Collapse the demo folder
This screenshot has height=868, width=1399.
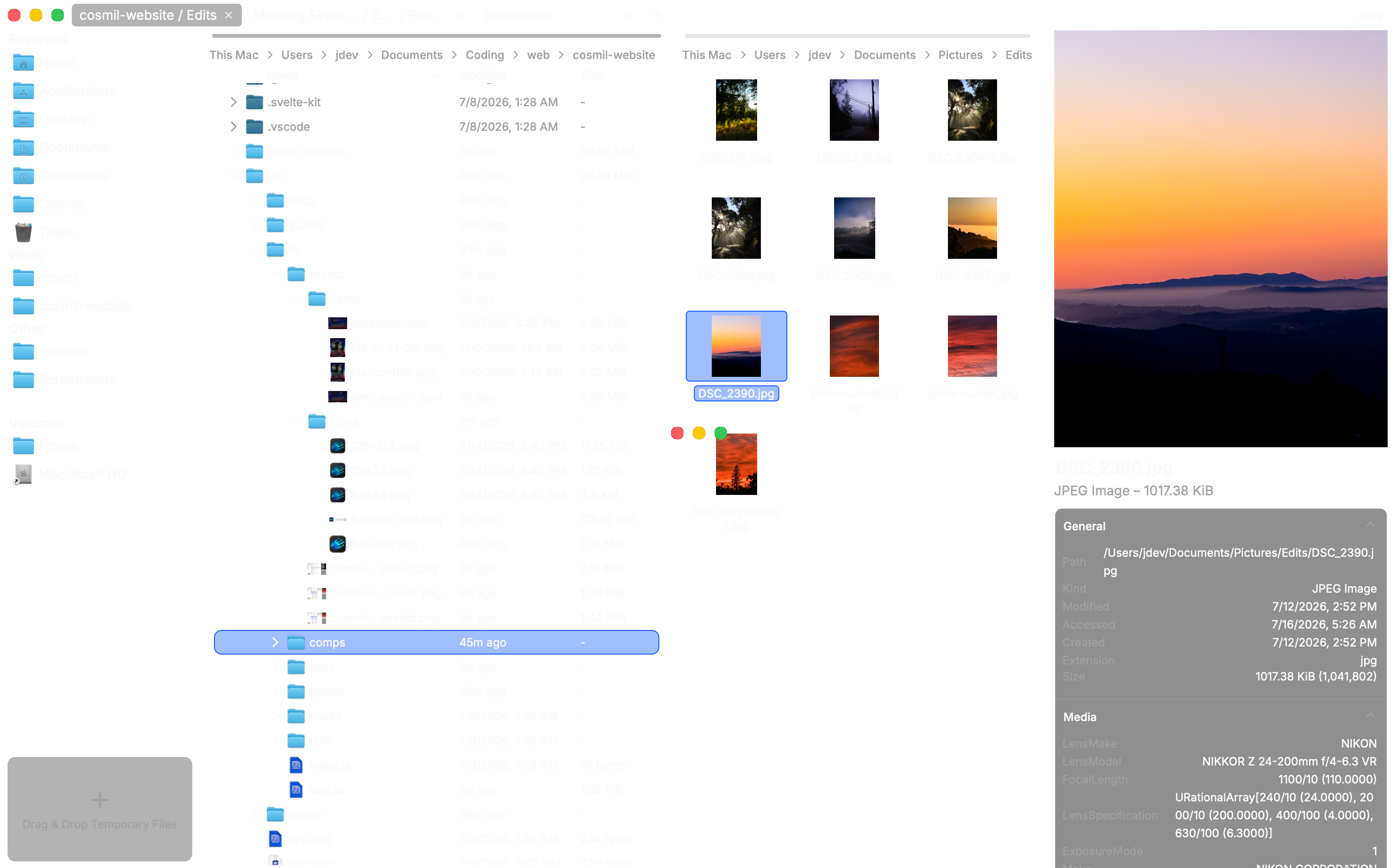pos(296,298)
